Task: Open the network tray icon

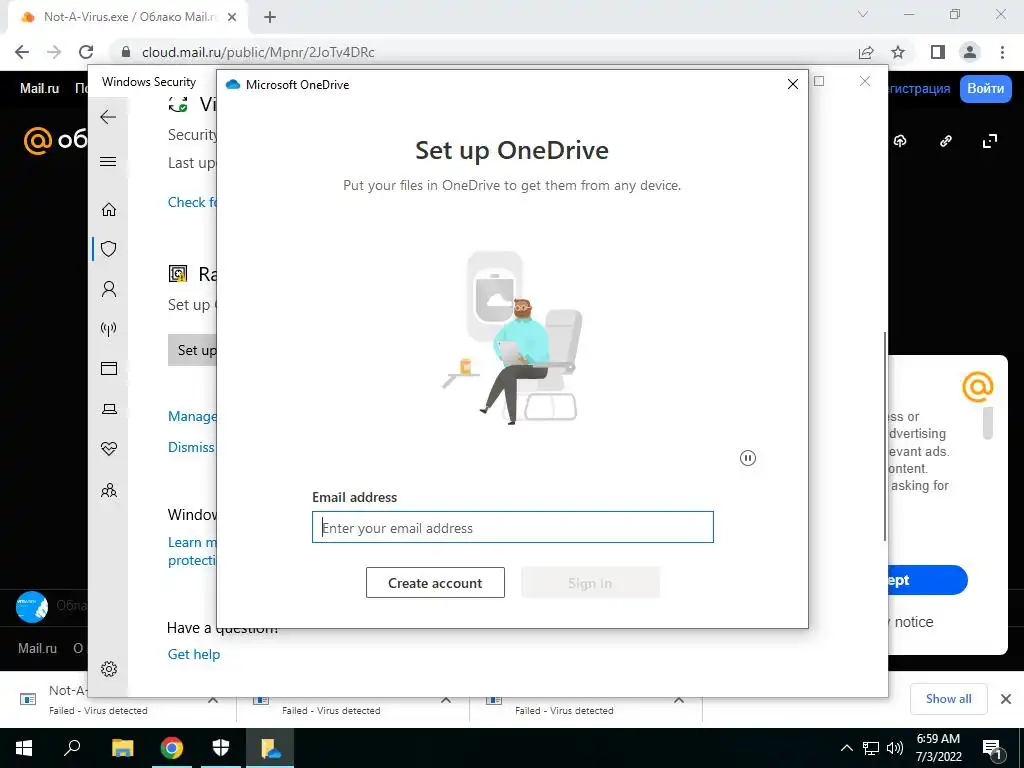Action: pyautogui.click(x=871, y=748)
